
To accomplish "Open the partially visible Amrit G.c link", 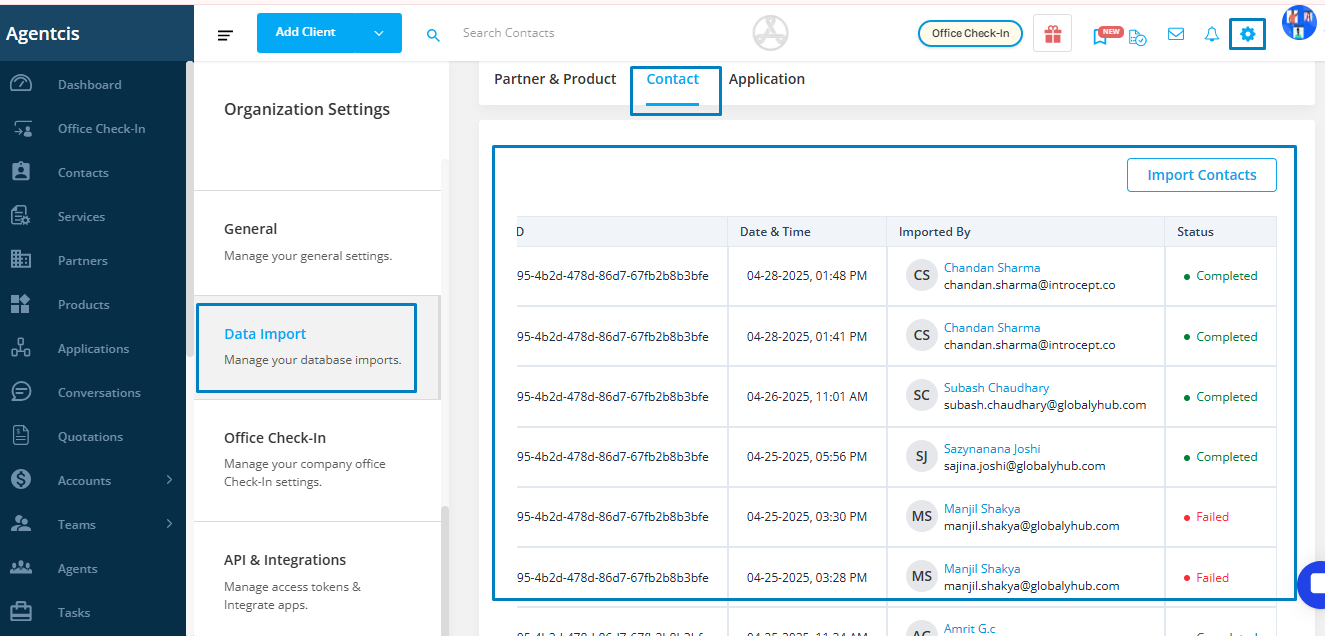I will [970, 629].
